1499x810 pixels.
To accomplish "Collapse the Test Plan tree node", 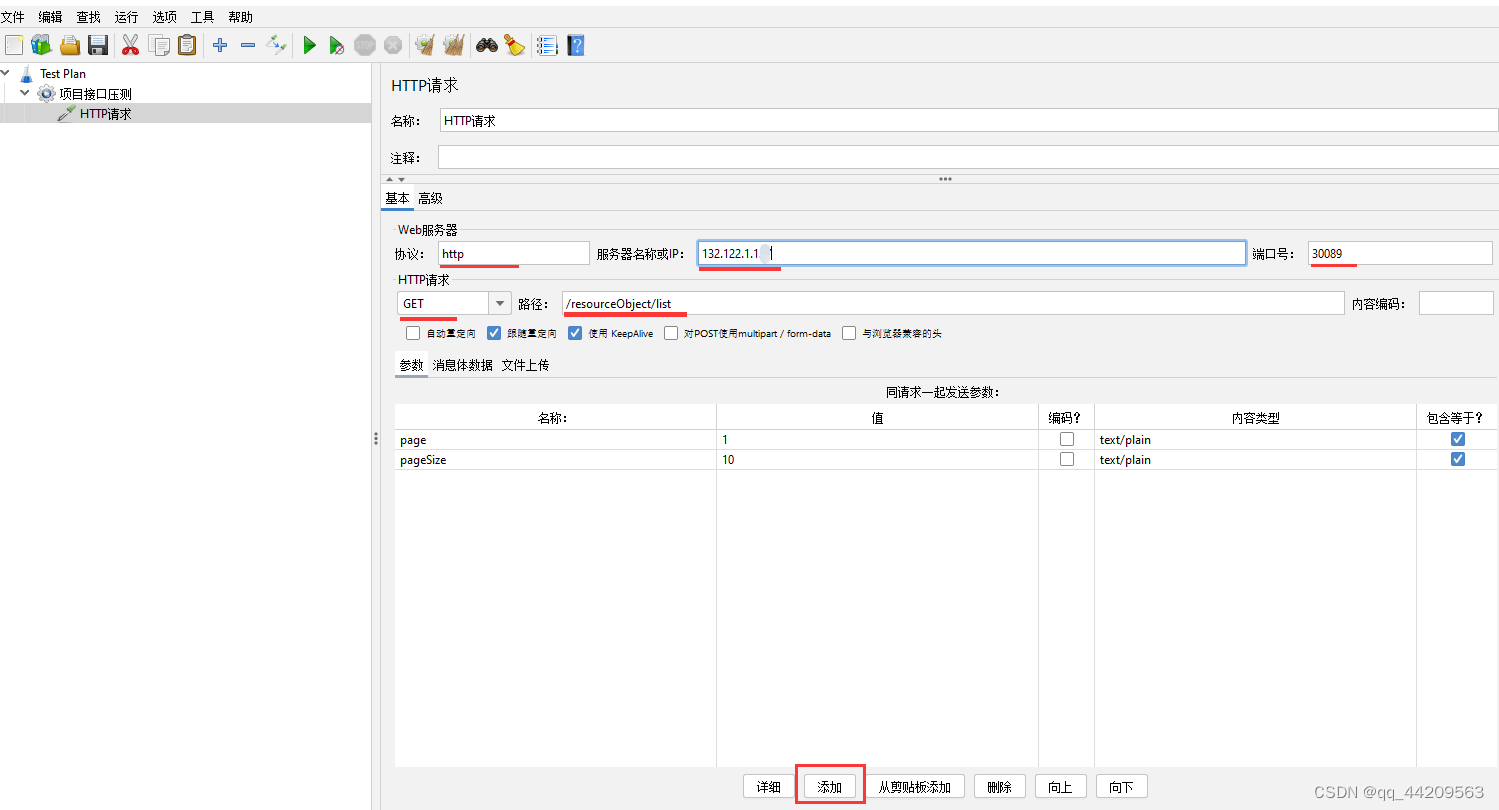I will click(7, 73).
